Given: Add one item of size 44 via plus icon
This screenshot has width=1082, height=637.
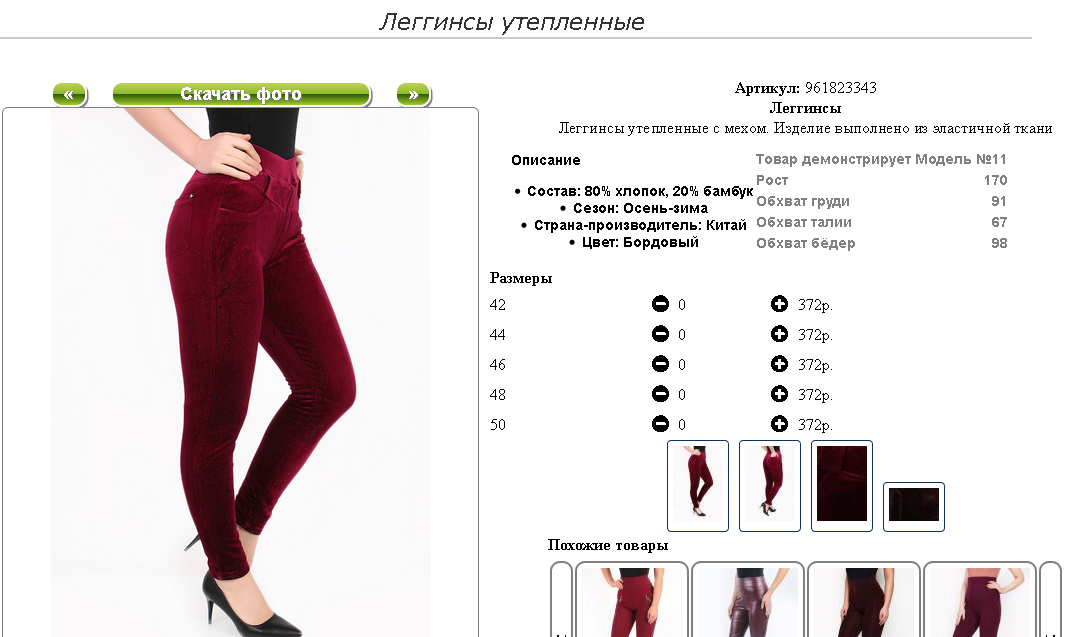Looking at the screenshot, I should tap(779, 334).
